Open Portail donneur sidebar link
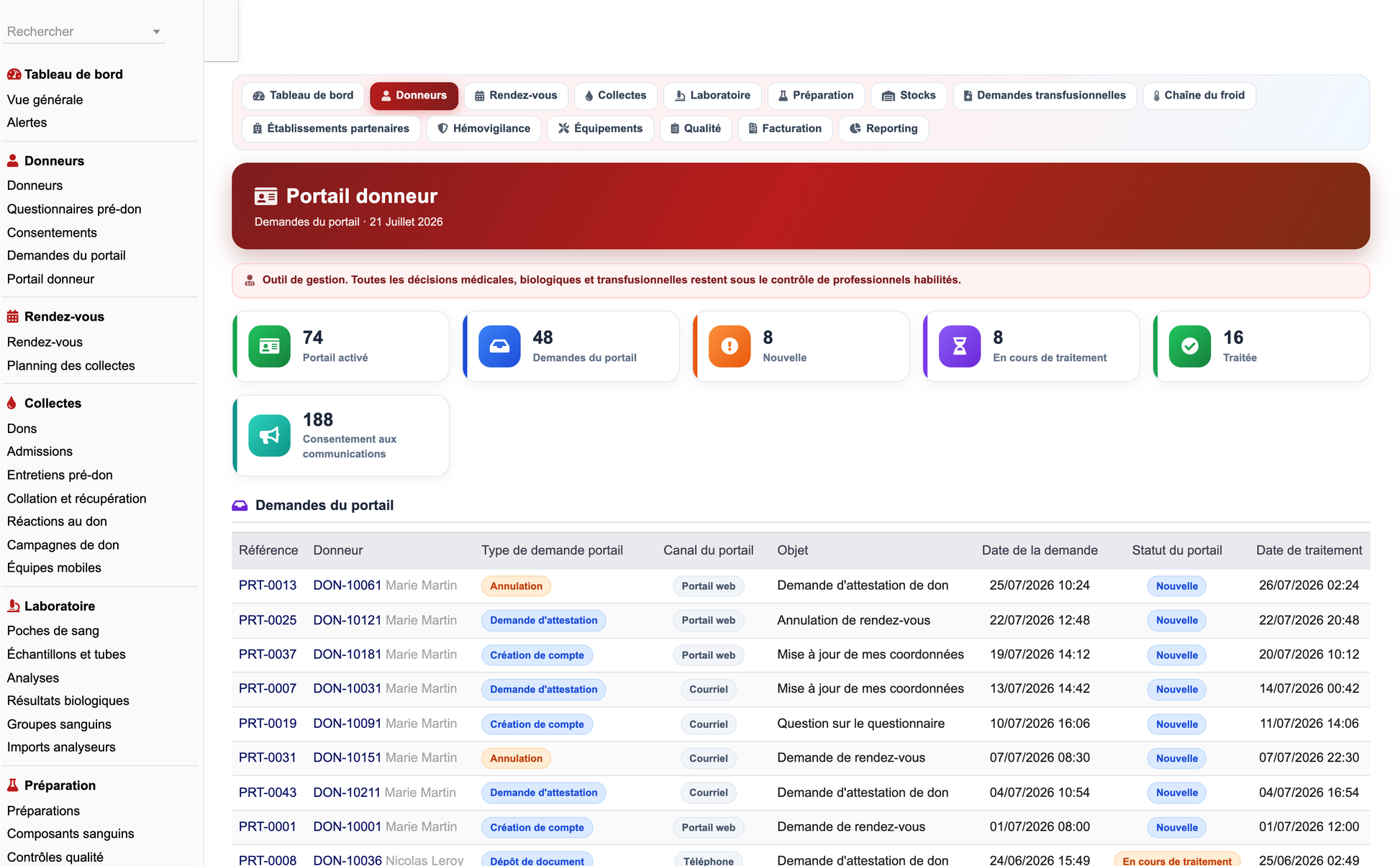Image resolution: width=1400 pixels, height=866 pixels. point(50,279)
